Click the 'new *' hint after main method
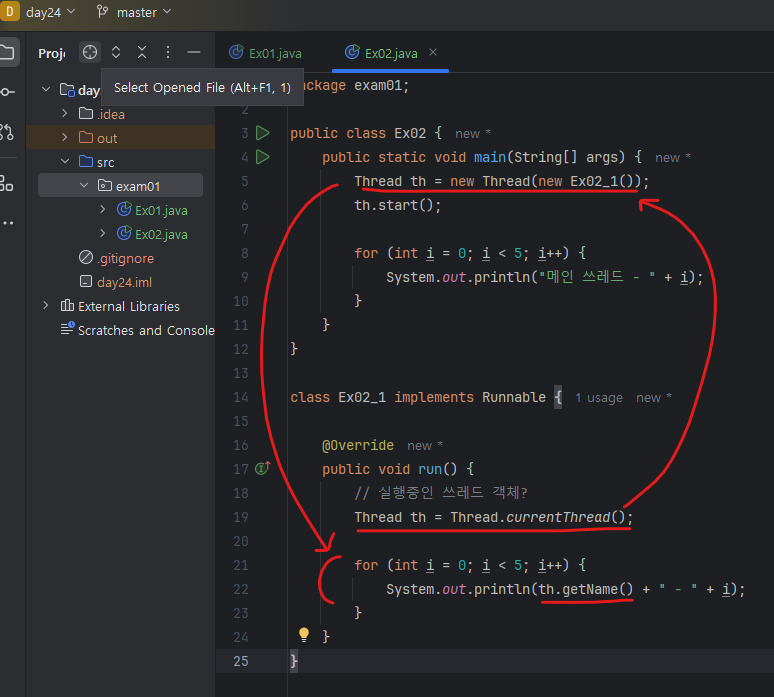774x697 pixels. click(x=673, y=157)
